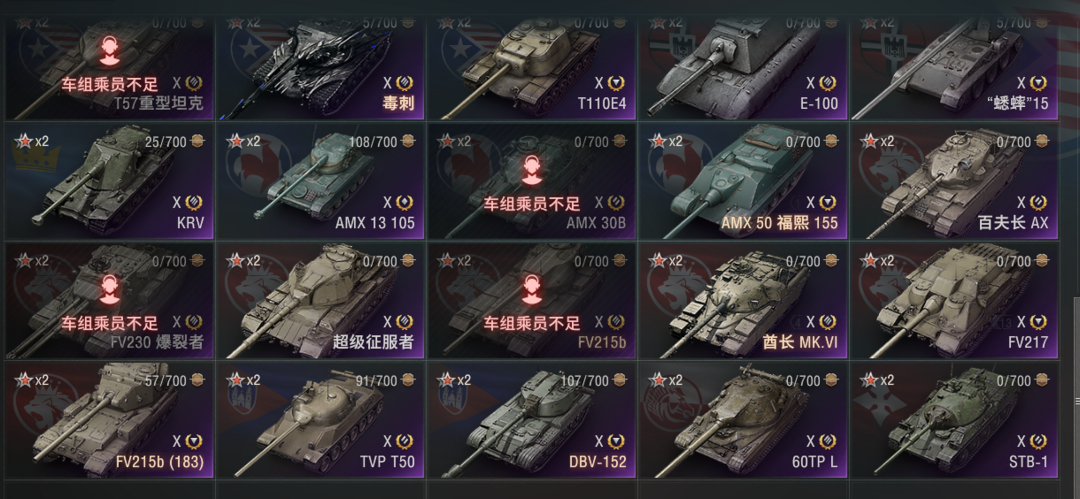Select the AMX 50 福熙 155 tank
Screen dimensions: 1080x499
742,182
